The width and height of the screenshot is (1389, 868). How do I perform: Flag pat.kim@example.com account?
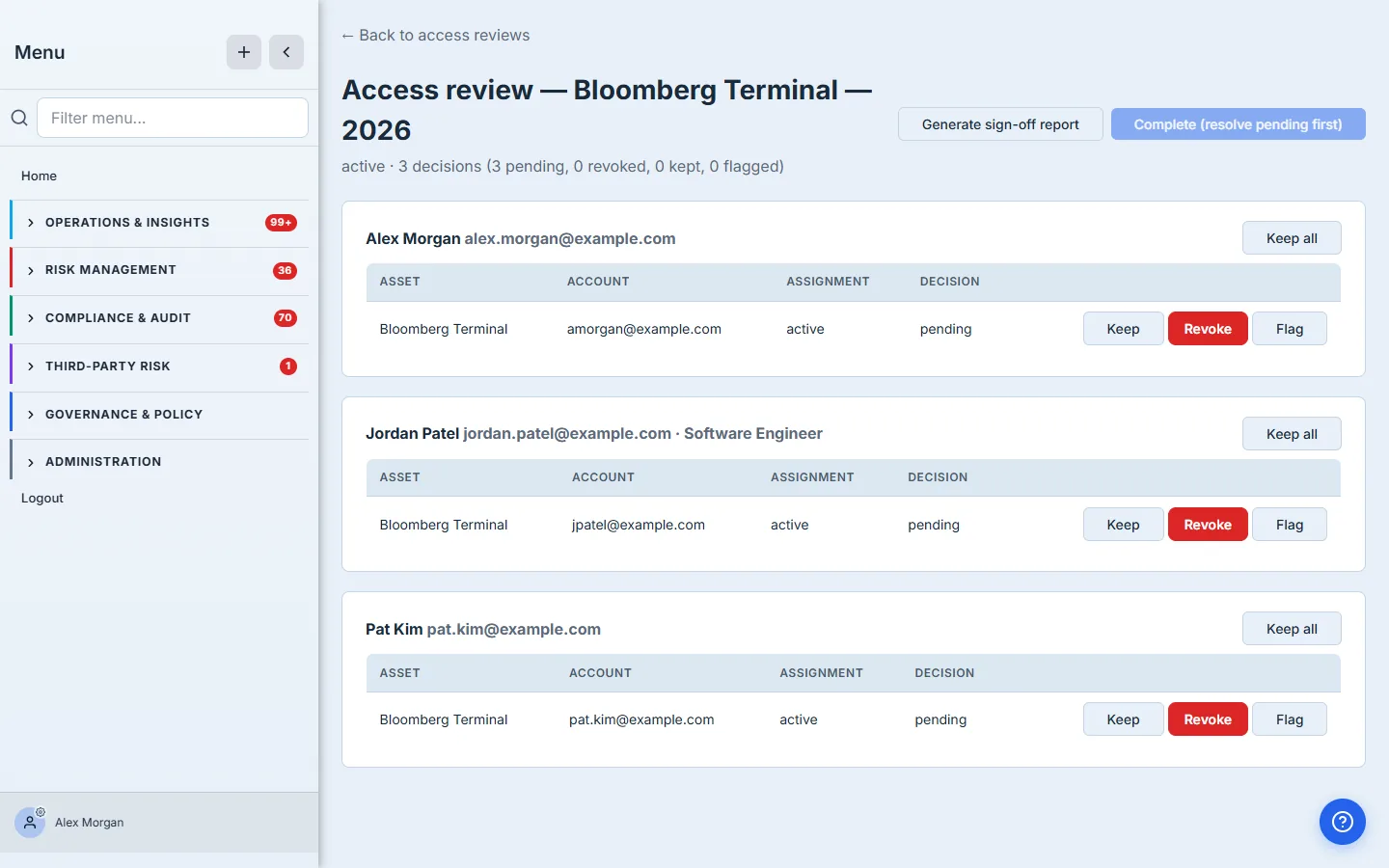[1289, 719]
